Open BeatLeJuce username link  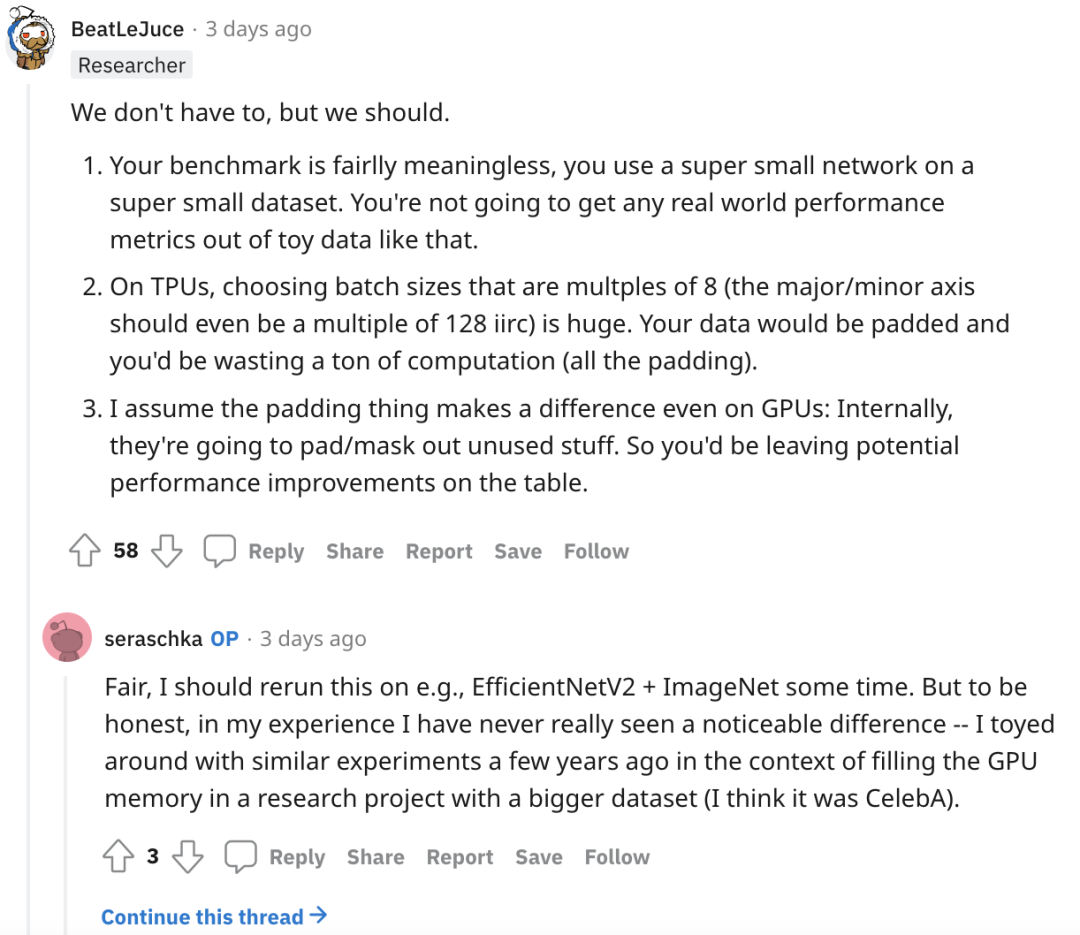(x=127, y=29)
